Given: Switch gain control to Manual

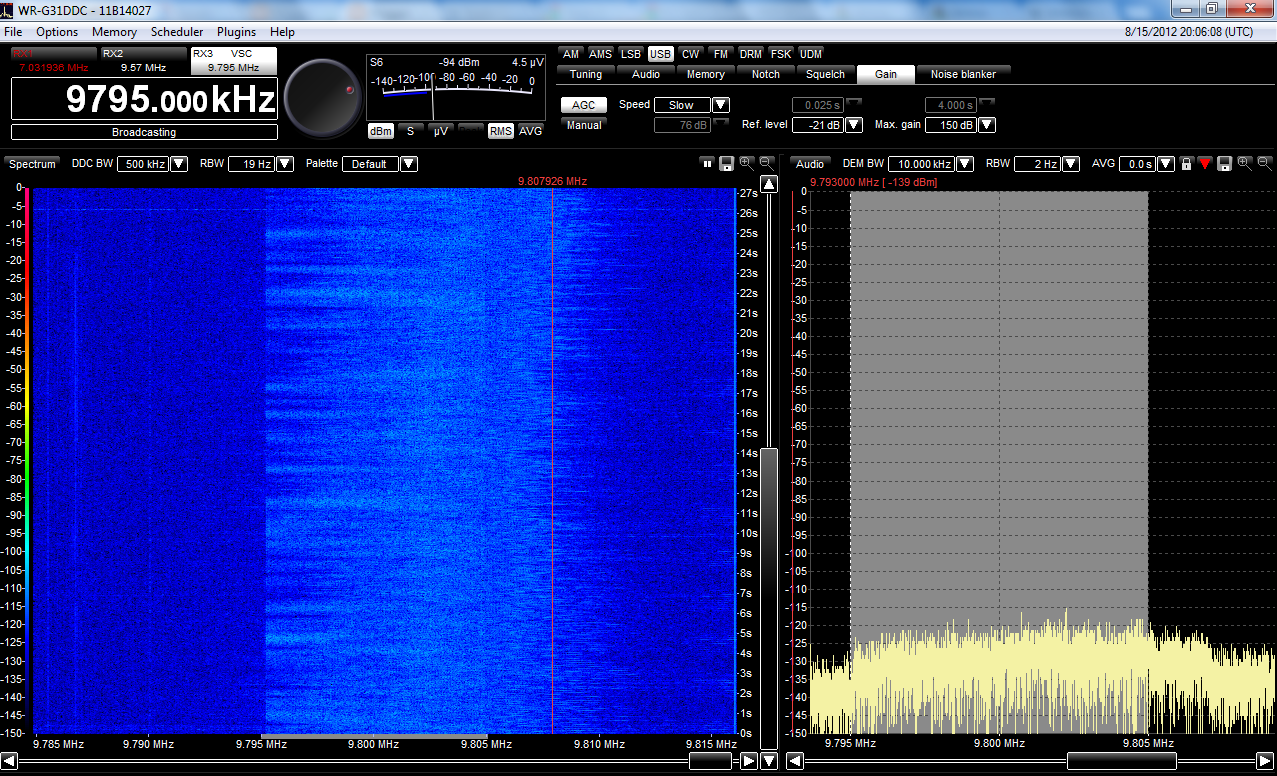Looking at the screenshot, I should tap(583, 125).
